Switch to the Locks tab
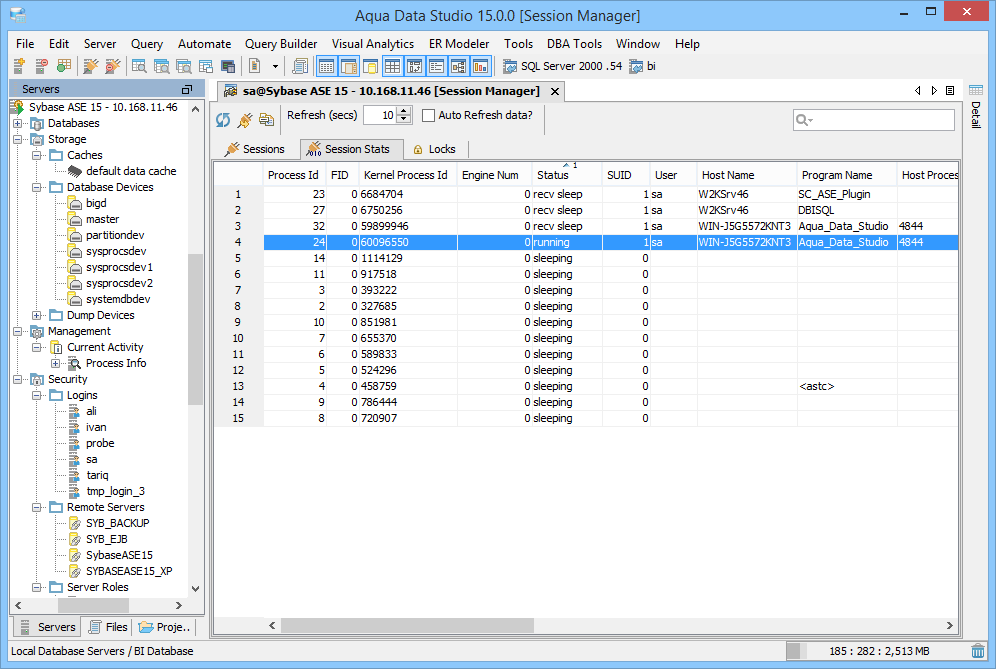The height and width of the screenshot is (669, 996). 434,149
